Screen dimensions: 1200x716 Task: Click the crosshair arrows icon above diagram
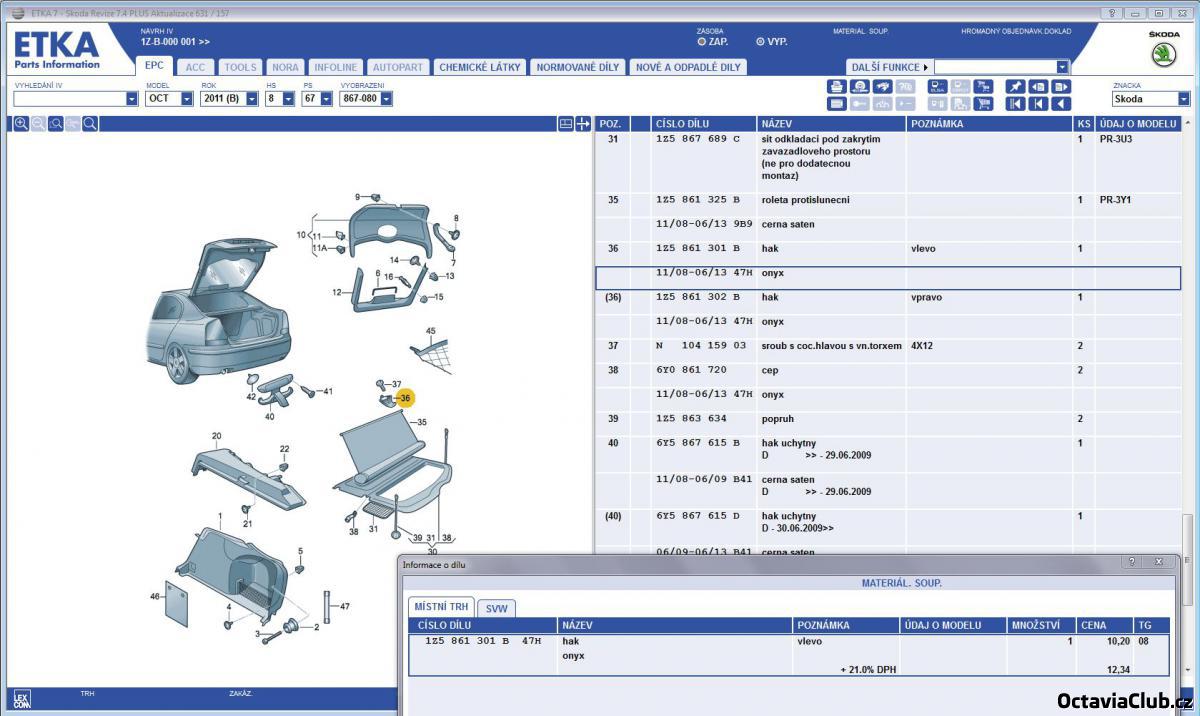(x=584, y=124)
